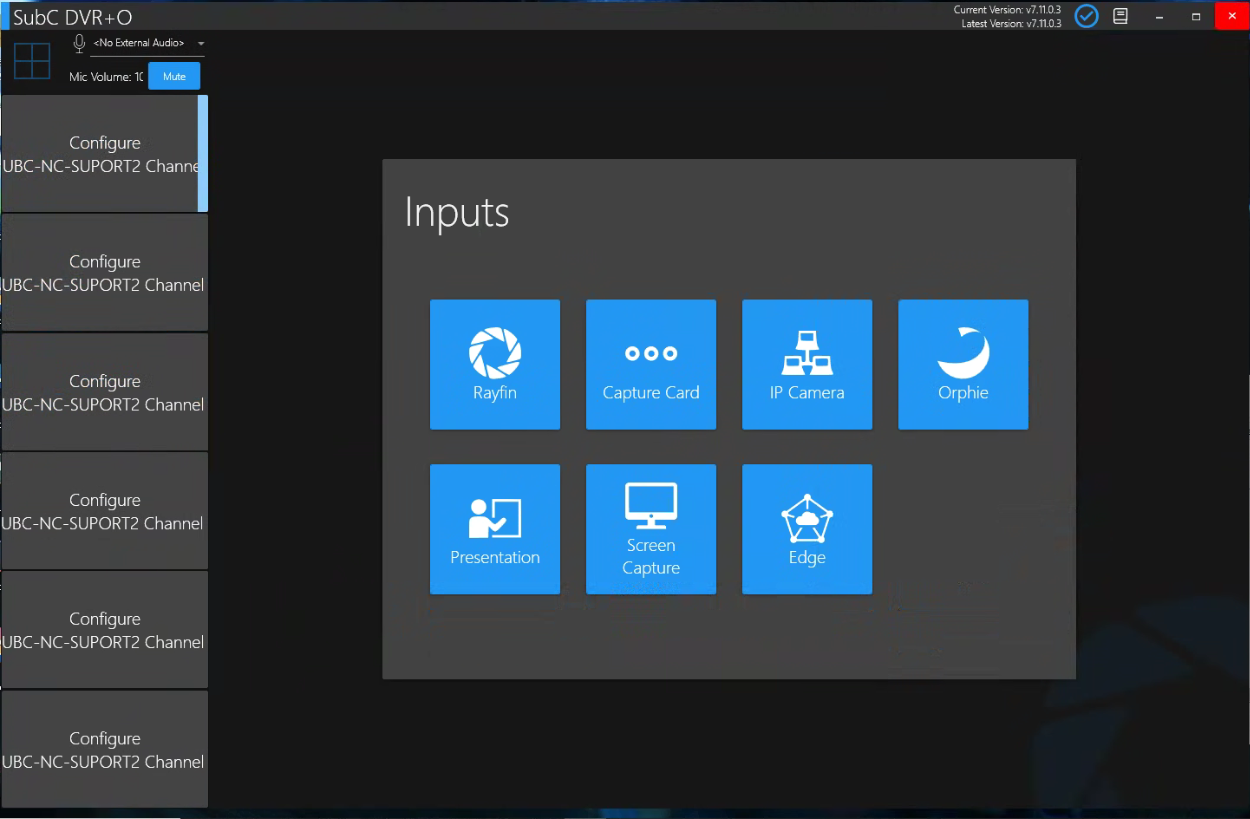
Task: Open the third Configure channel tile
Action: pos(104,392)
